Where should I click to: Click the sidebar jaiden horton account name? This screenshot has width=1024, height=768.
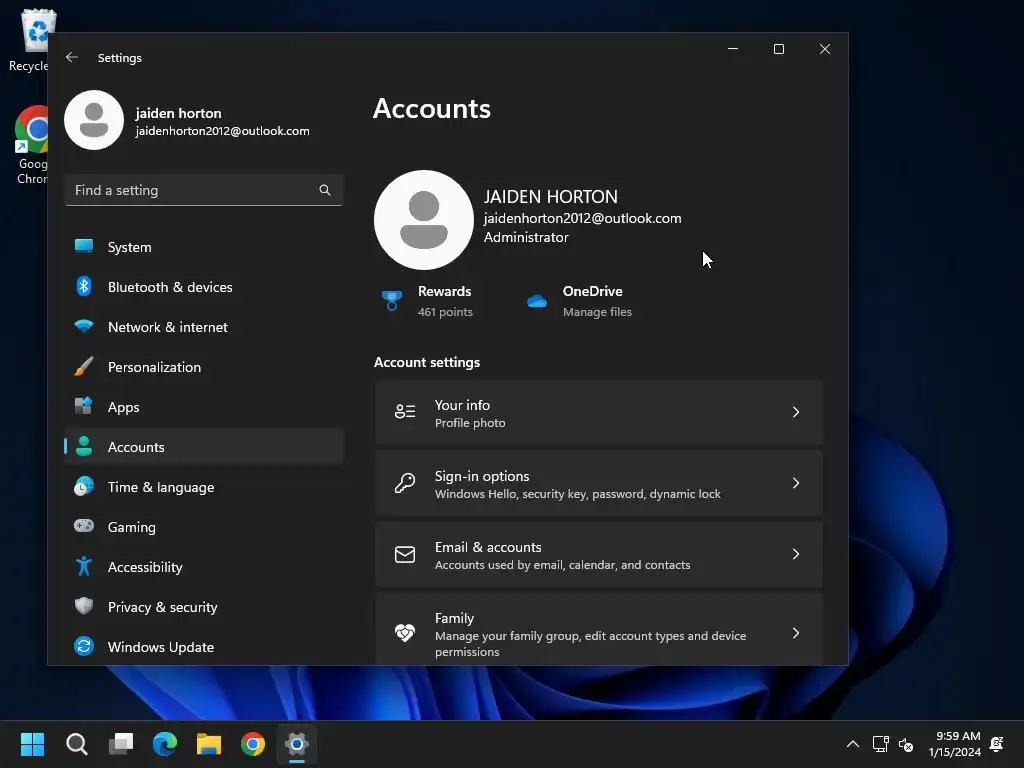[x=178, y=113]
